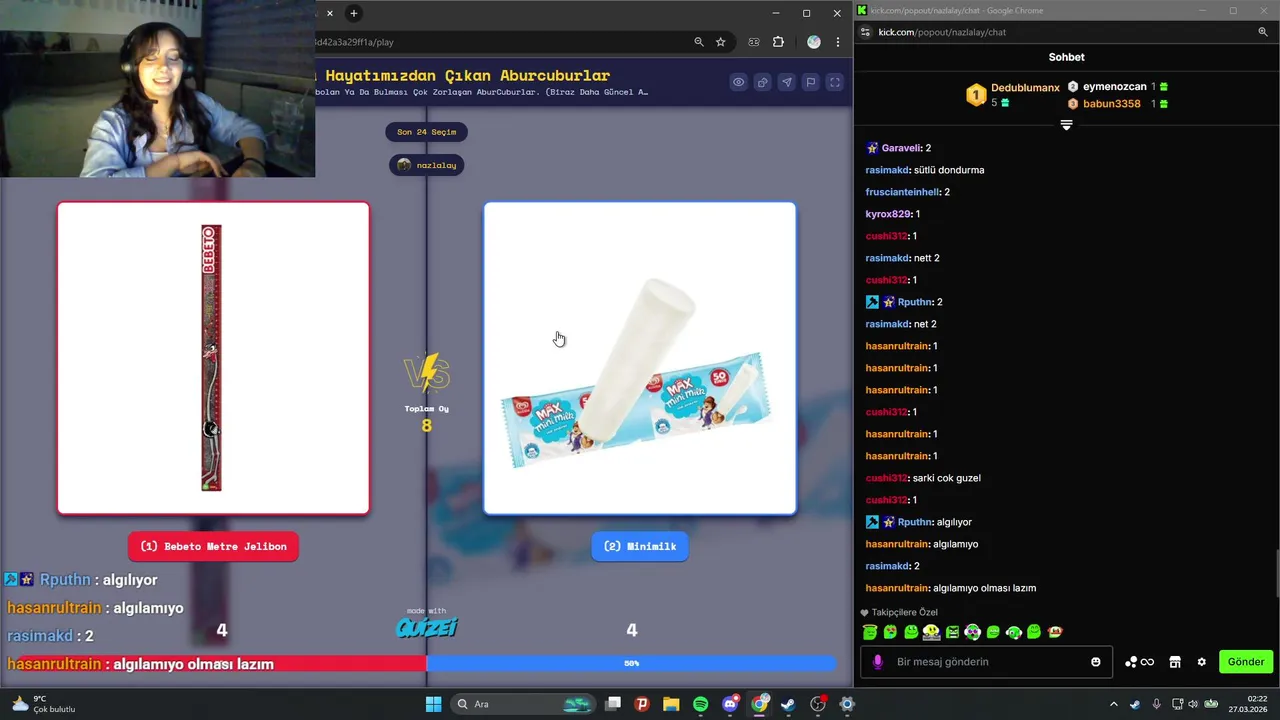This screenshot has height=720, width=1280.
Task: Open the Chrome extensions puzzle icon
Action: tap(779, 42)
